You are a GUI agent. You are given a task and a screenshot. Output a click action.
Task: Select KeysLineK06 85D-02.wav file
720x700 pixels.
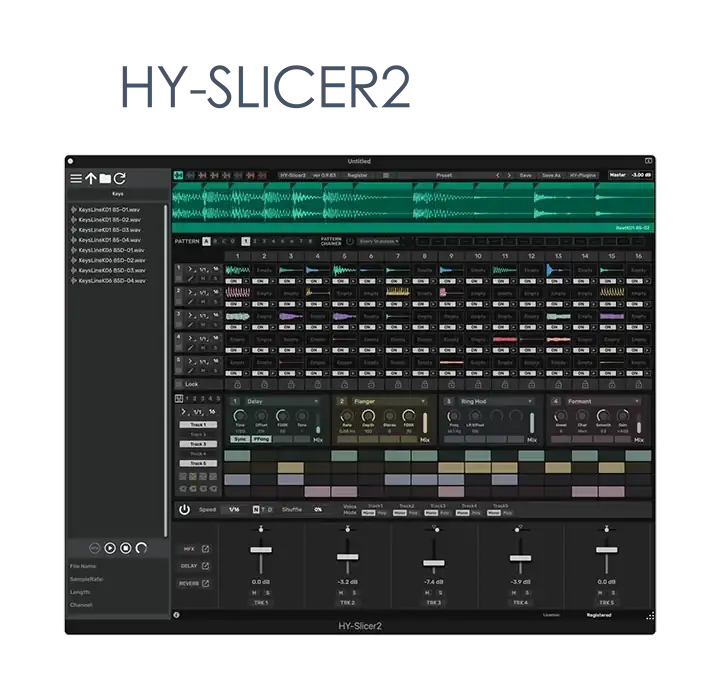pos(112,260)
